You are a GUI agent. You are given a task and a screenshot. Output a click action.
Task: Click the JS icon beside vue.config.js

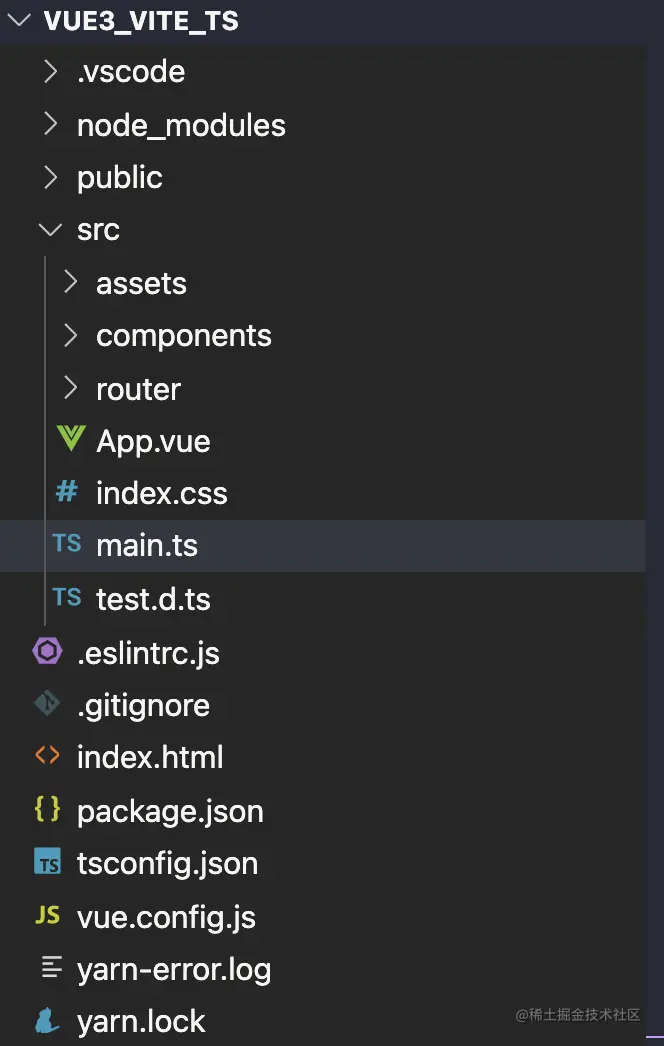(x=47, y=915)
